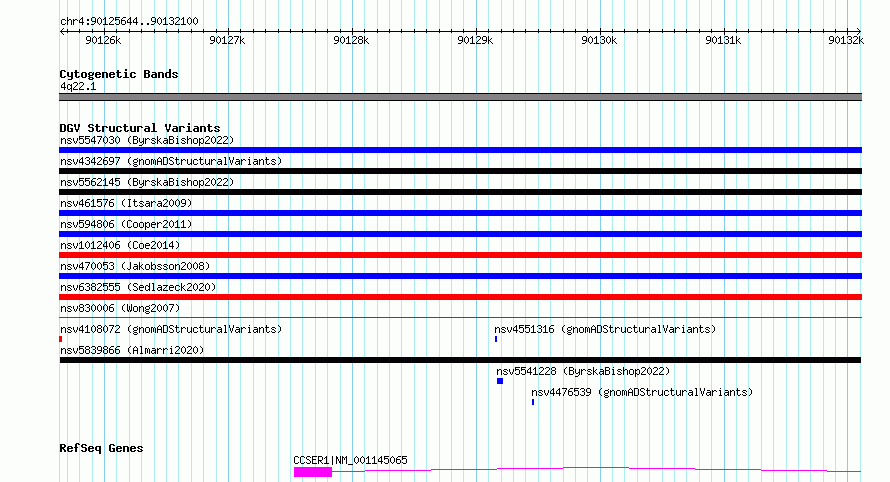Click the nsv1012406 (Coe2014) label

pyautogui.click(x=120, y=245)
